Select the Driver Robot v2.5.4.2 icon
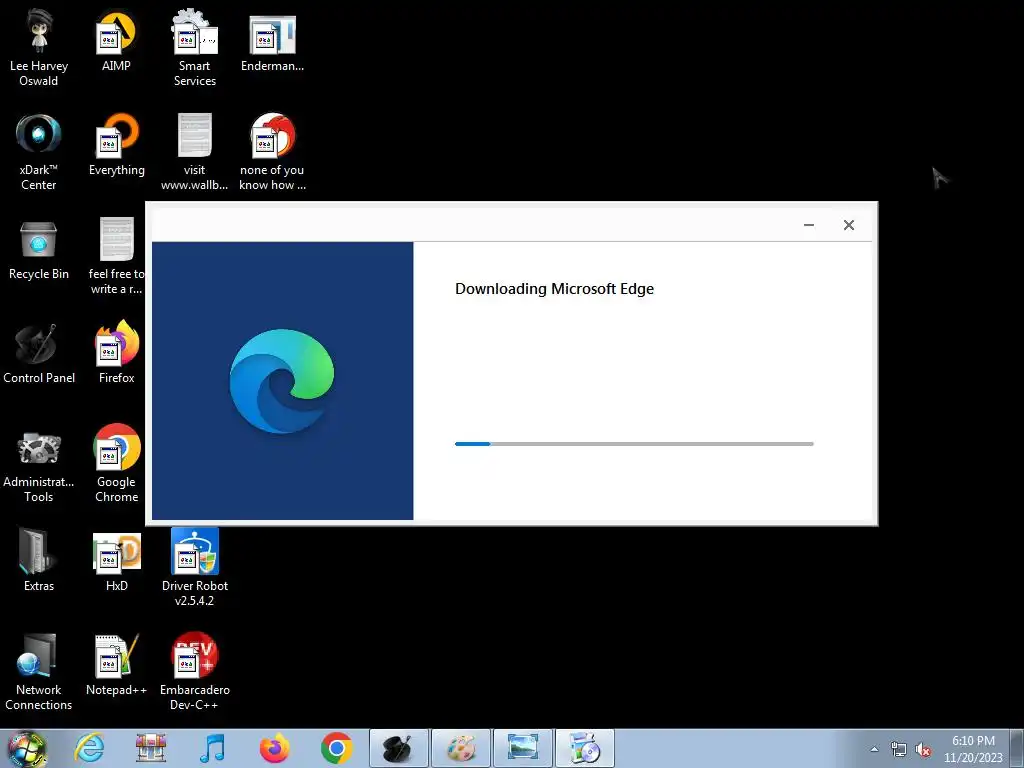 pos(195,567)
